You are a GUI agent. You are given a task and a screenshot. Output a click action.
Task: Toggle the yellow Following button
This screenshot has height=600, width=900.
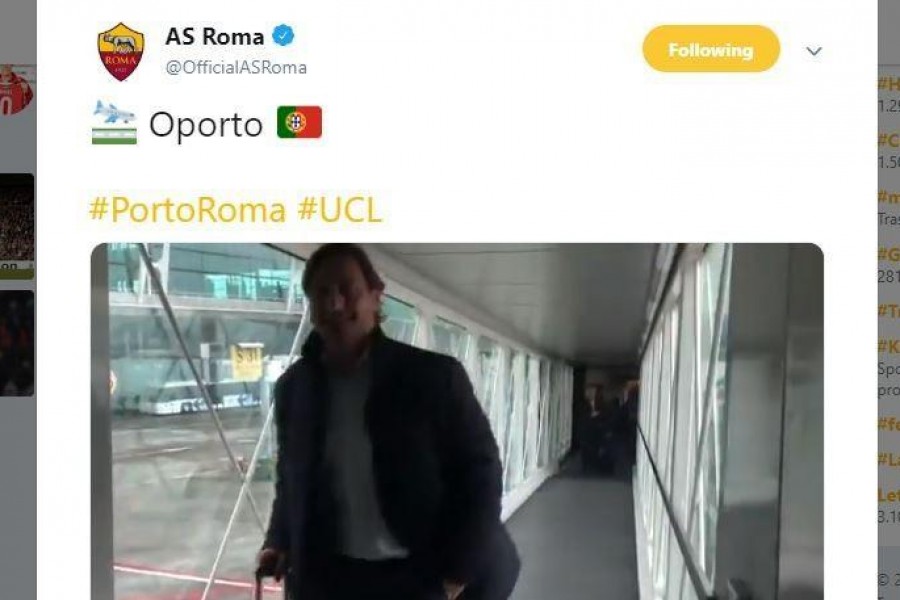[x=711, y=49]
